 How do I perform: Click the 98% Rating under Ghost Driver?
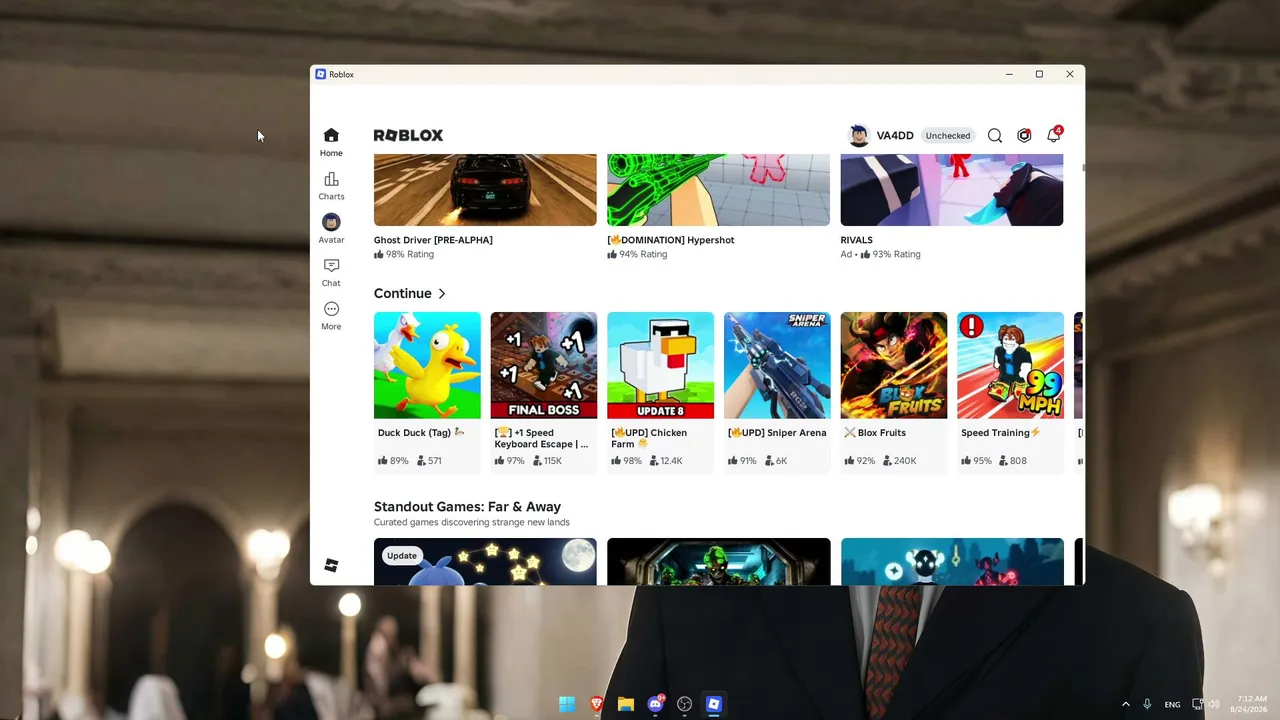click(x=404, y=254)
